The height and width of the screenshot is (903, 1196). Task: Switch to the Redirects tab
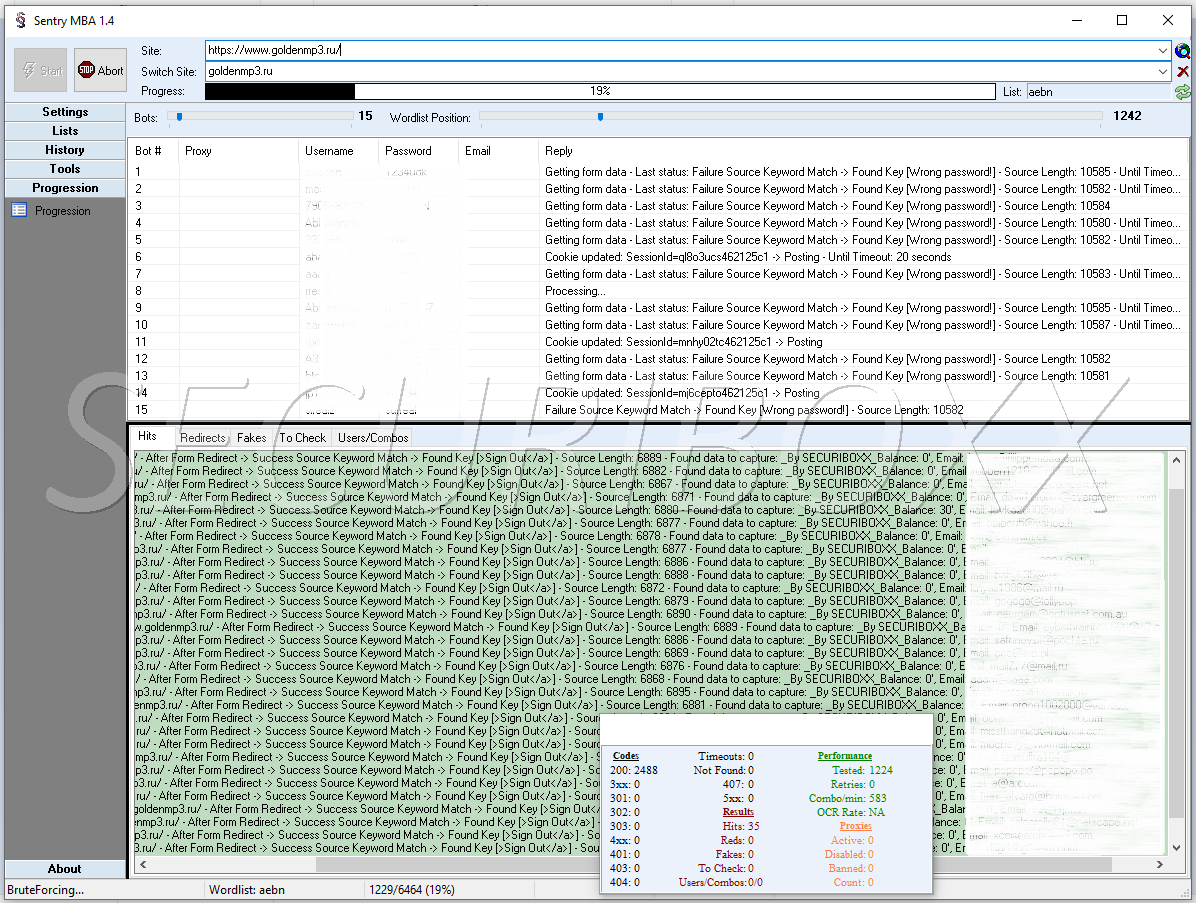[203, 438]
